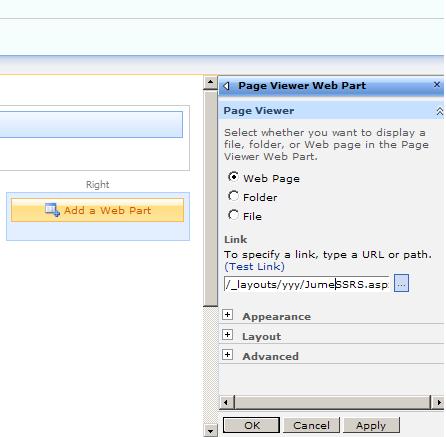Expand the Advanced section
The image size is (446, 437).
pos(227,354)
